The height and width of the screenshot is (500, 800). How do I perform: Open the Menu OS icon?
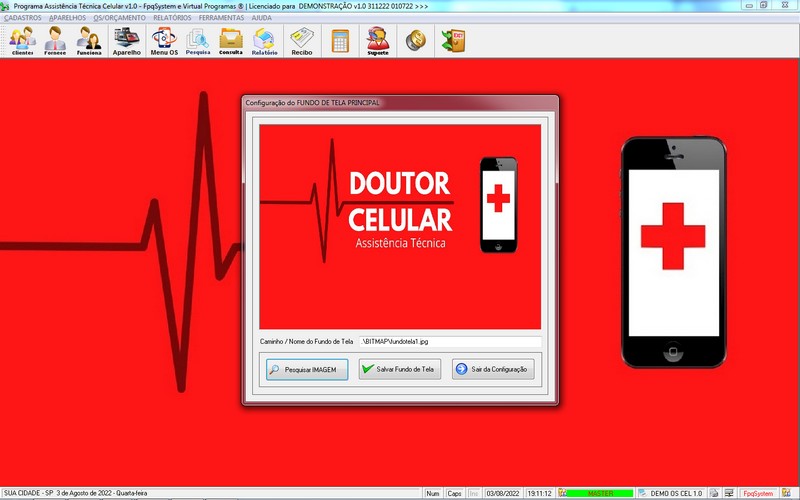[x=164, y=40]
